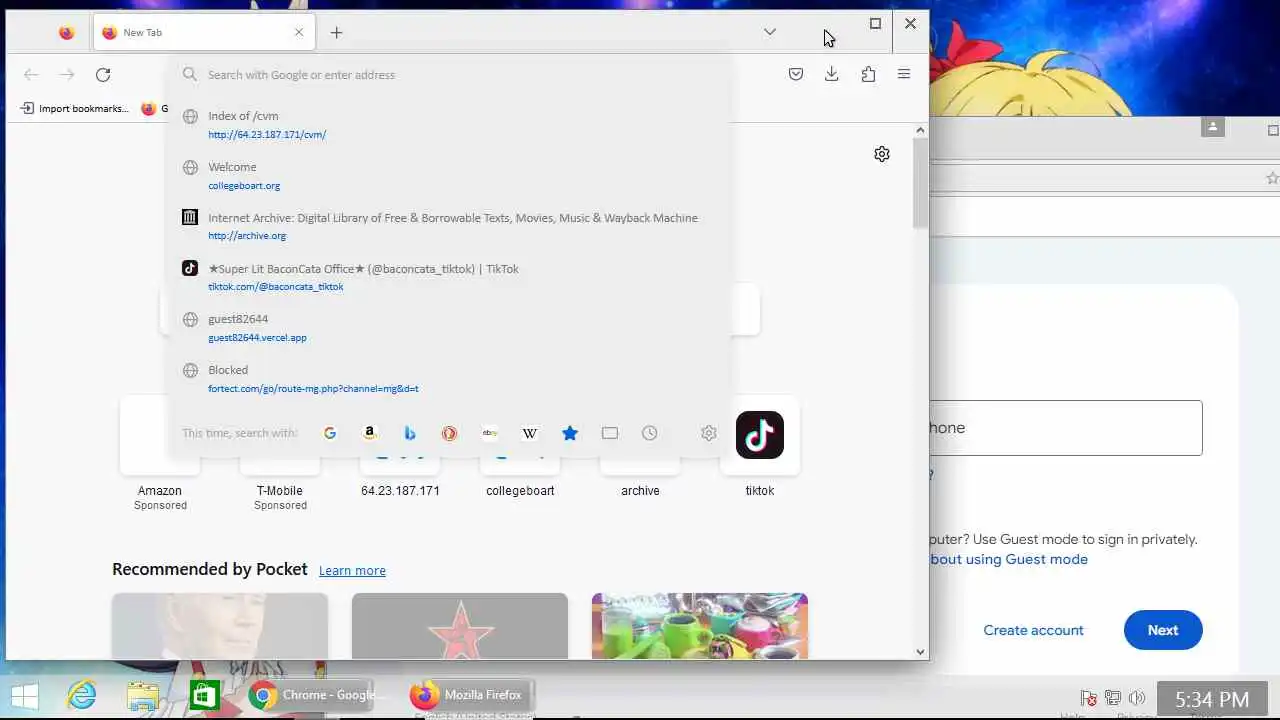Image resolution: width=1280 pixels, height=720 pixels.
Task: Search with Wikipedia engine icon
Action: [x=530, y=433]
